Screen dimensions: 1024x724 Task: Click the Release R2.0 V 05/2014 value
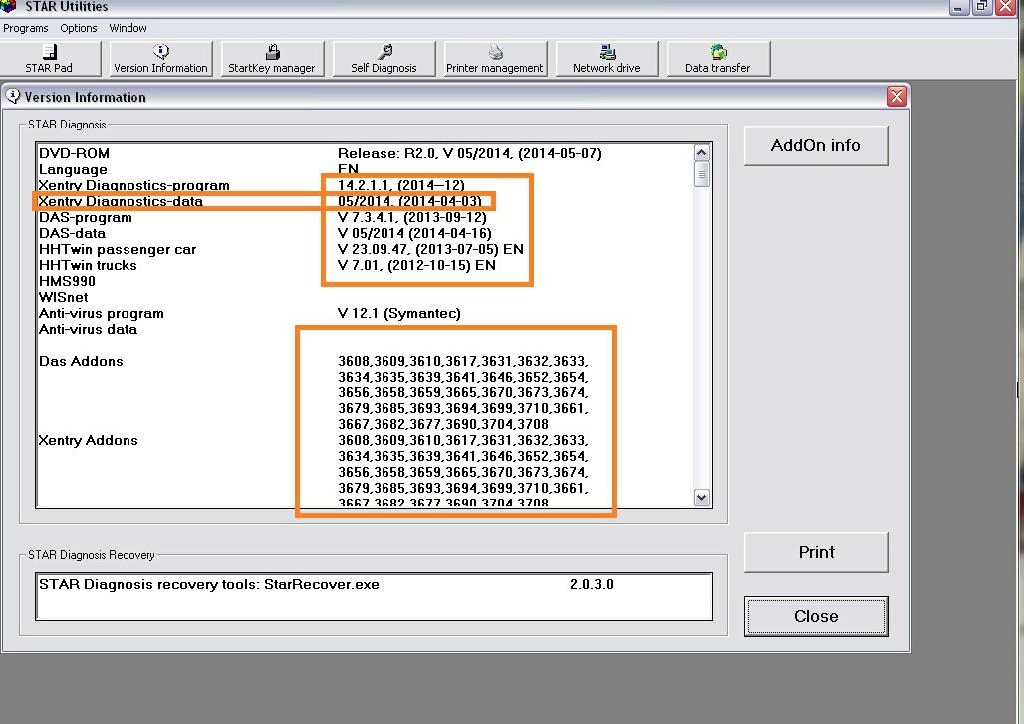(x=470, y=153)
